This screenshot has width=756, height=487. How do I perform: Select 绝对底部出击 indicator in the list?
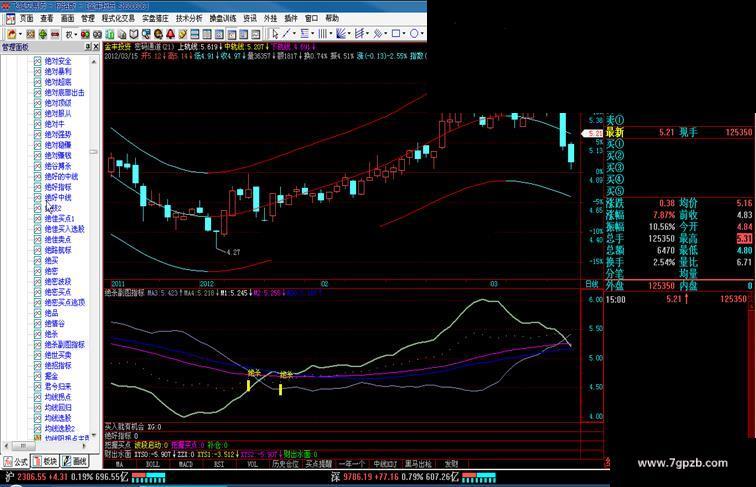pos(65,93)
